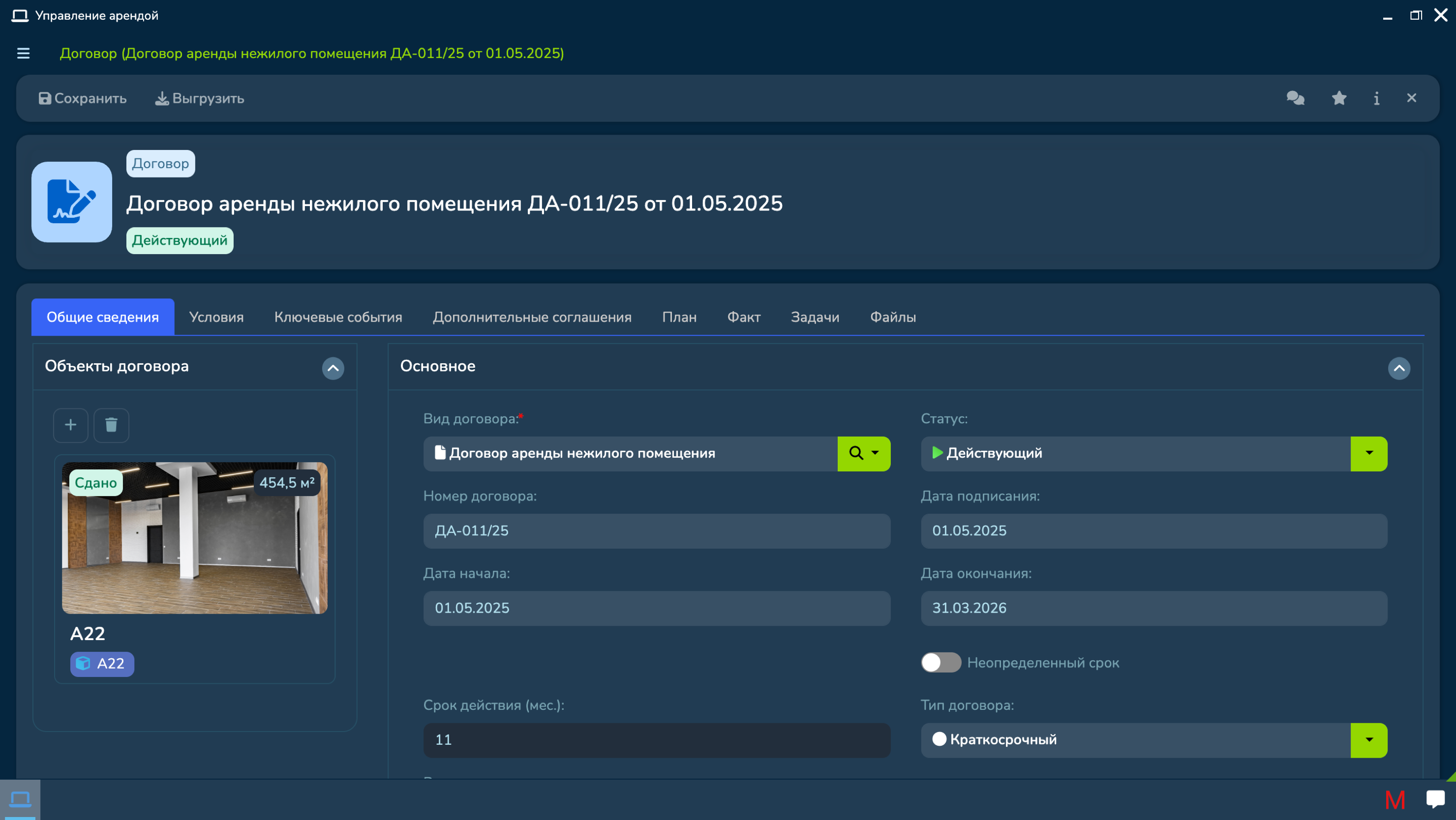
Task: Add a new contract object with the plus icon
Action: point(70,425)
